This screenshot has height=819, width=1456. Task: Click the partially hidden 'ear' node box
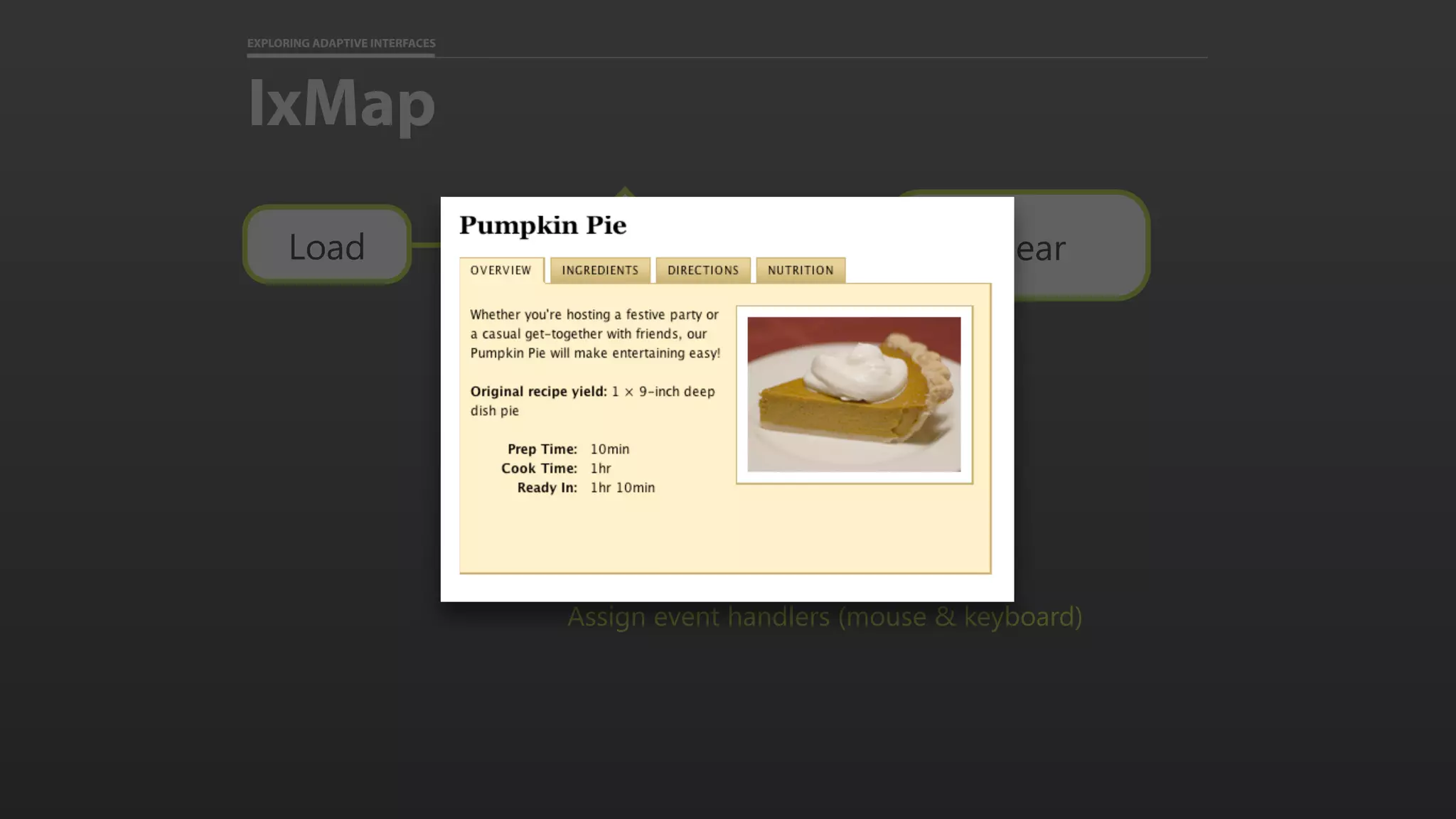point(1081,246)
